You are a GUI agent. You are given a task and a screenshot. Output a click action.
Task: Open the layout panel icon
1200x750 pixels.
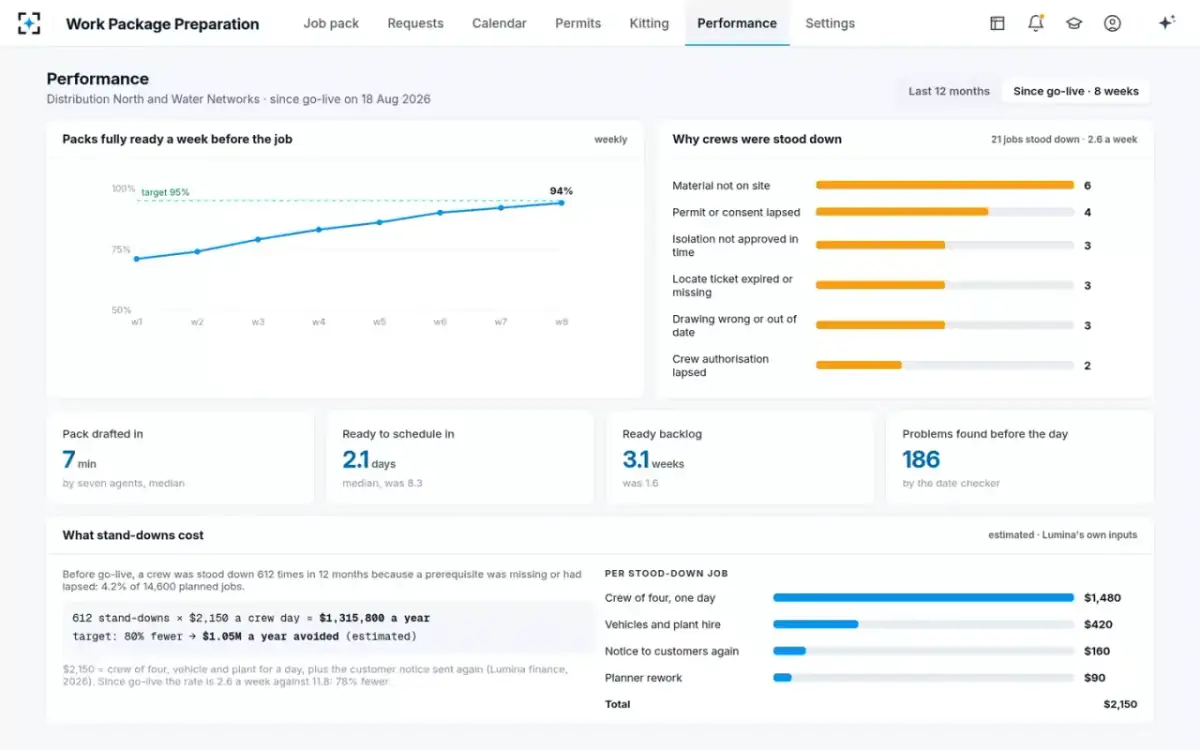(x=997, y=23)
